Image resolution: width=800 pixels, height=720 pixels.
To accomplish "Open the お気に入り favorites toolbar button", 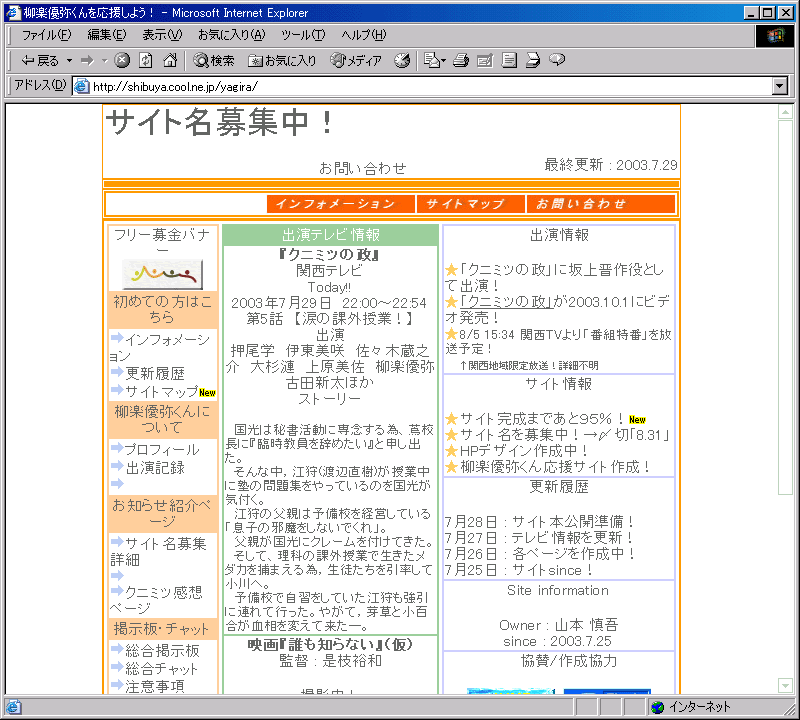I will (x=282, y=61).
